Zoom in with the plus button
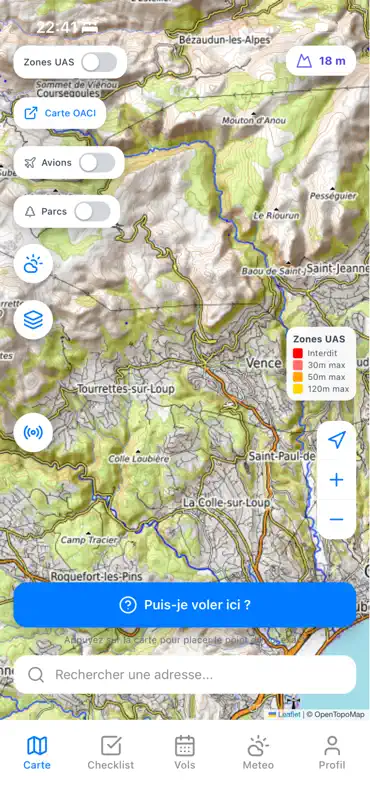The height and width of the screenshot is (800, 370). click(x=336, y=480)
